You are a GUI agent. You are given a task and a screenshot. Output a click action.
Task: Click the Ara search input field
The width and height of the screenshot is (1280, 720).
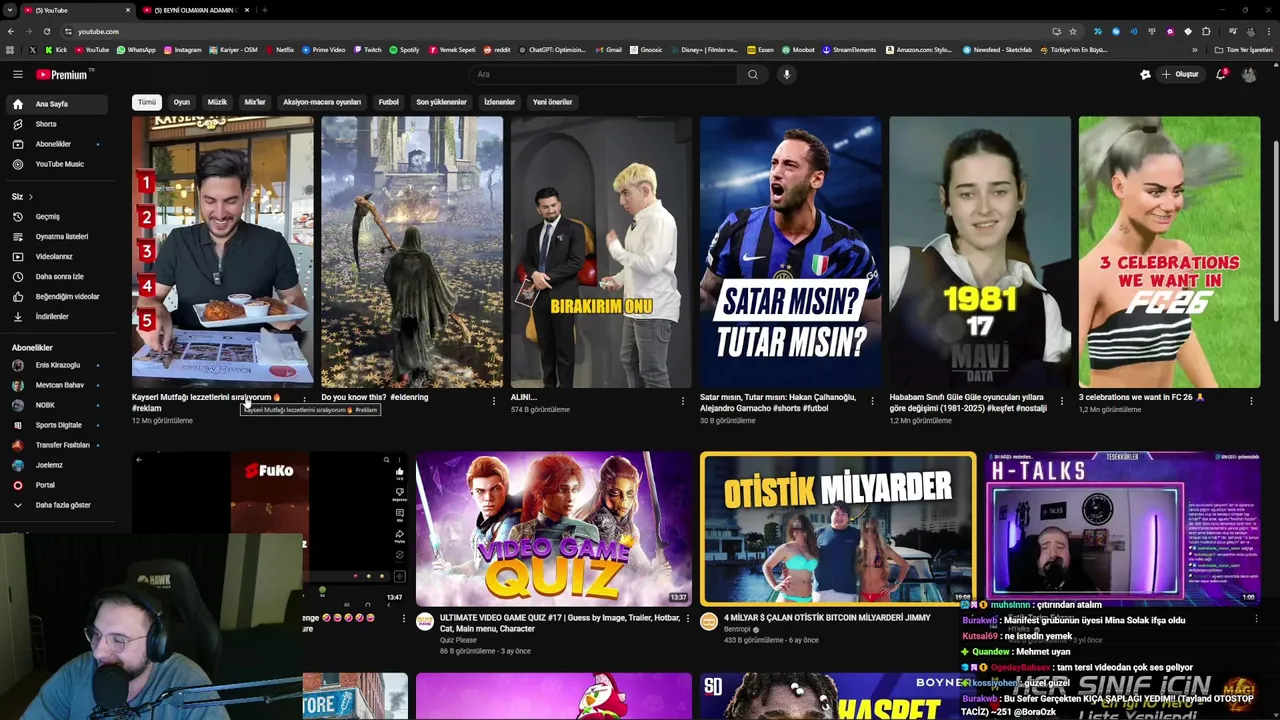604,74
